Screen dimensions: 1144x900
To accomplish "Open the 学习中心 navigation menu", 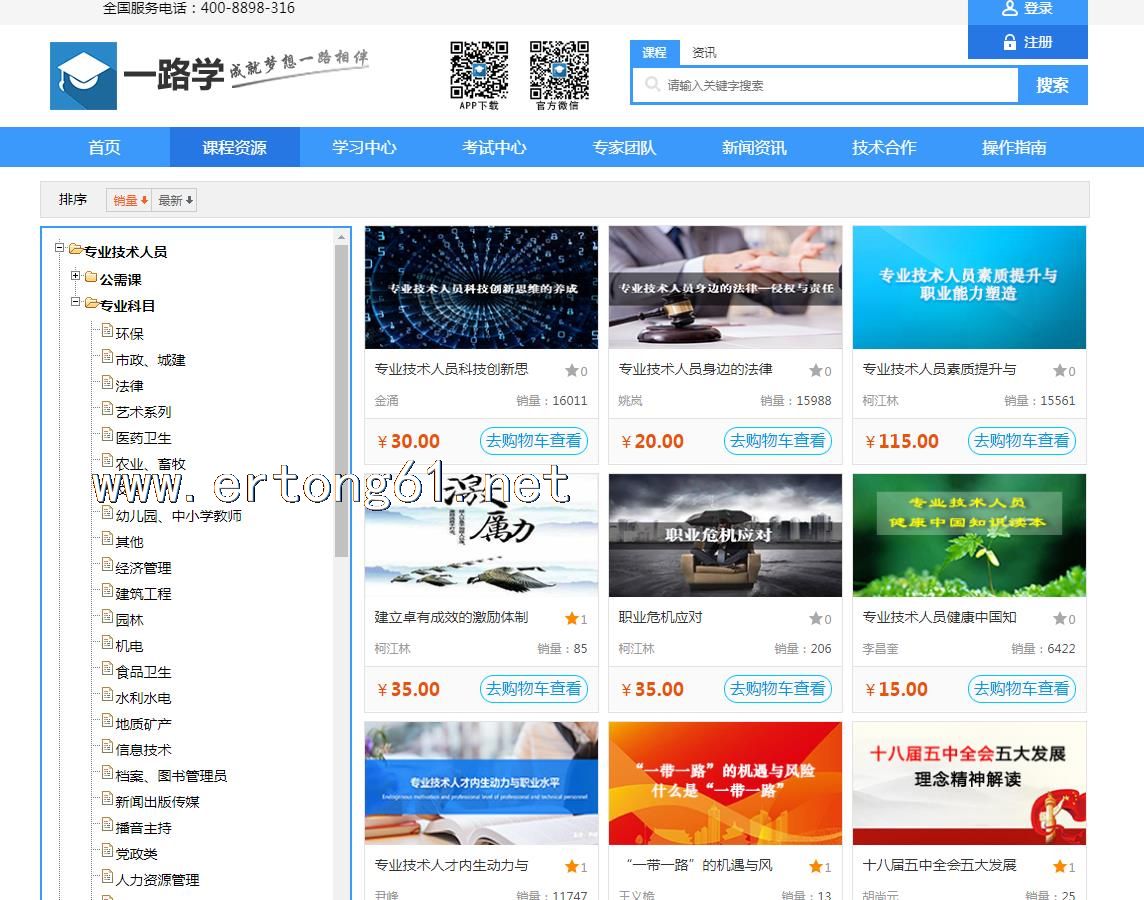I will [x=364, y=147].
